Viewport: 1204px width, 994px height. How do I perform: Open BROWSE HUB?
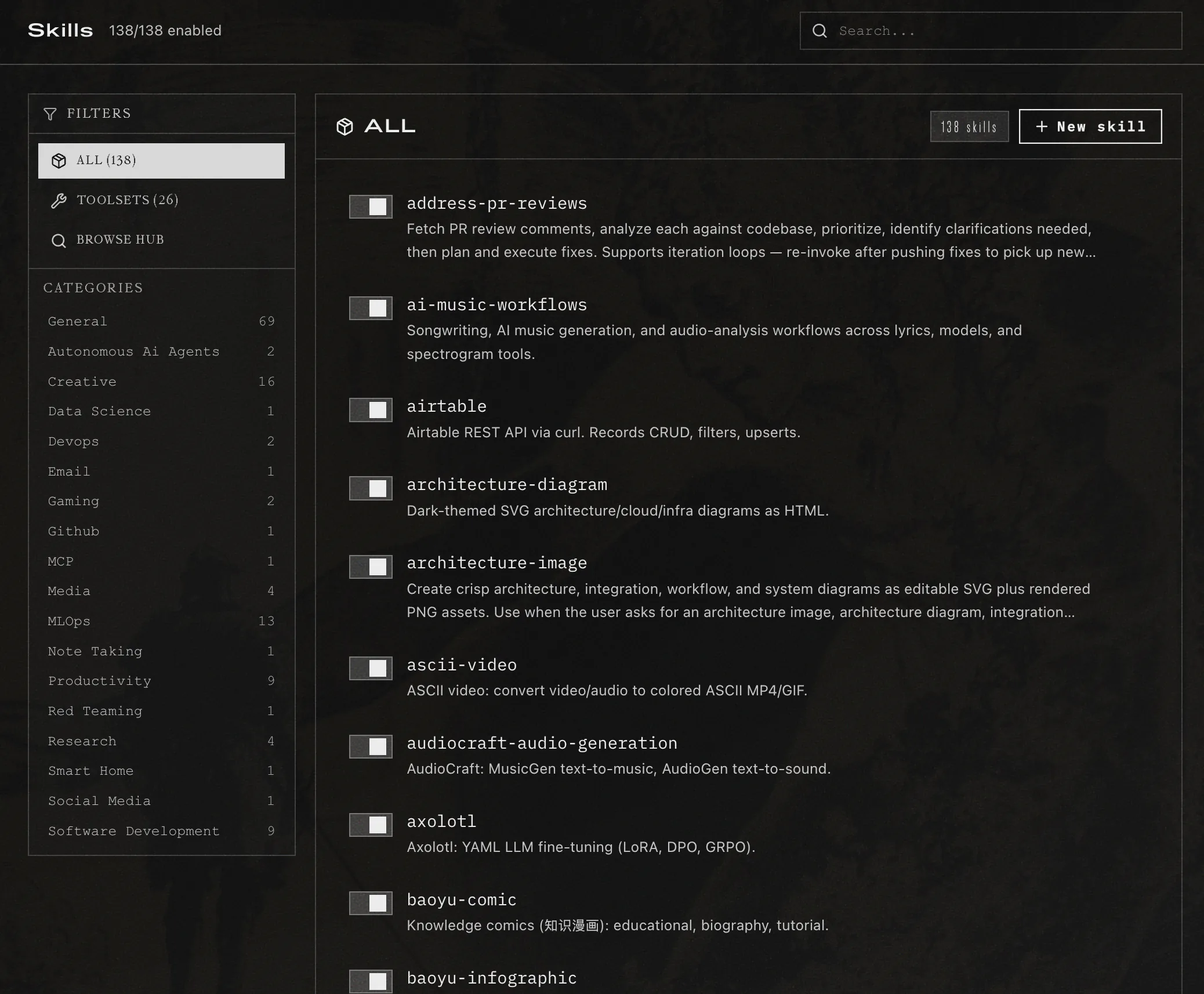tap(161, 240)
